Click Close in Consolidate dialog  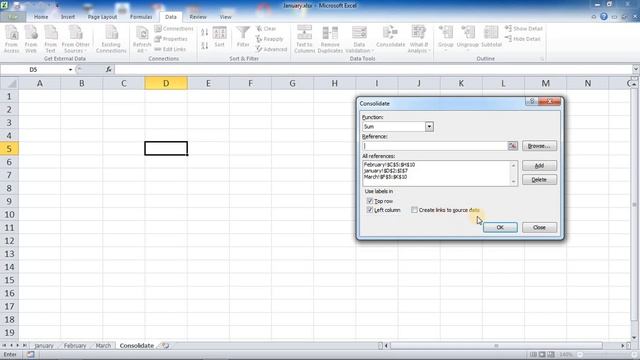tap(539, 227)
